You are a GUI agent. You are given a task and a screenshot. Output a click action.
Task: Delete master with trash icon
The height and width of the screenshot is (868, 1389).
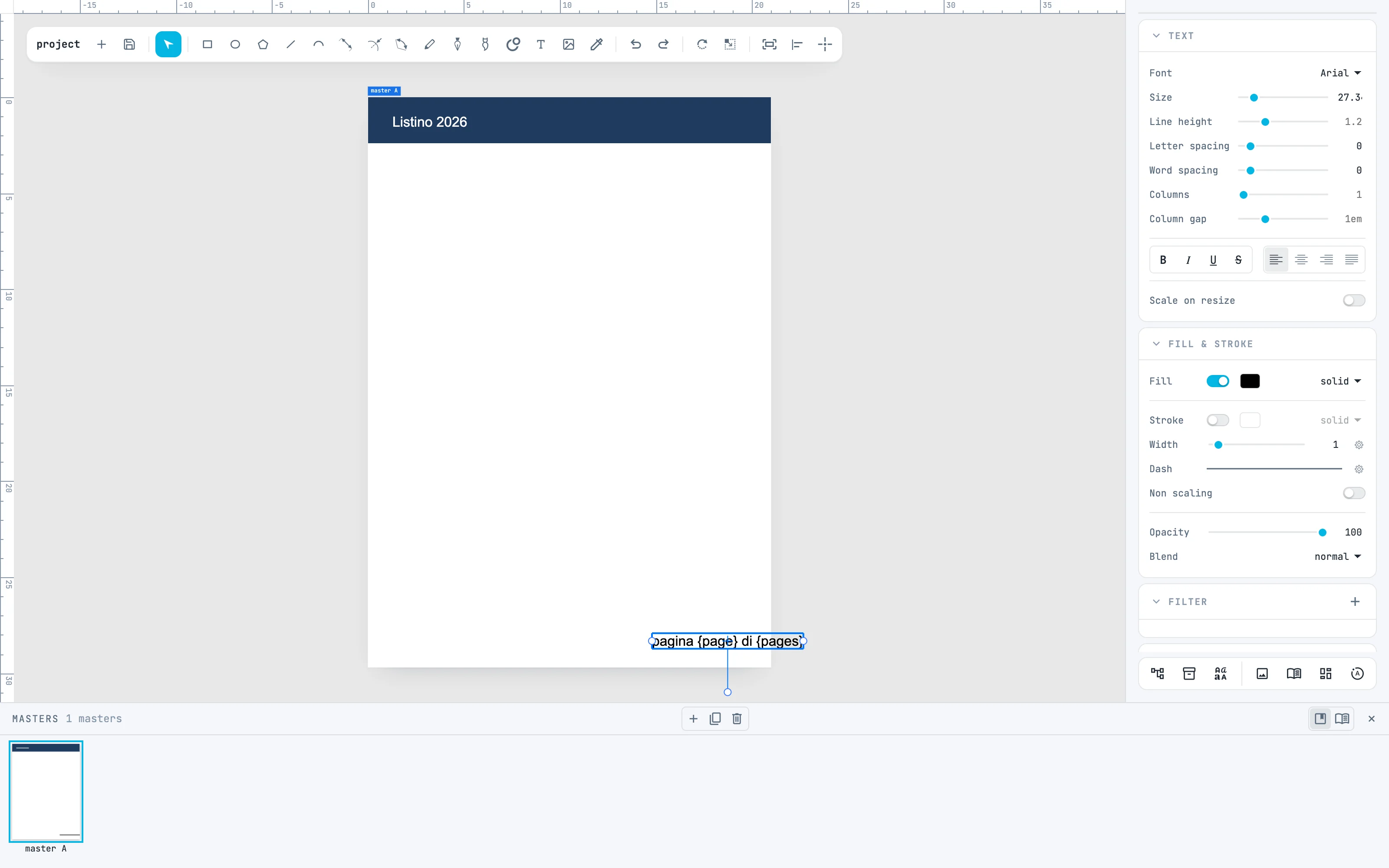tap(737, 719)
